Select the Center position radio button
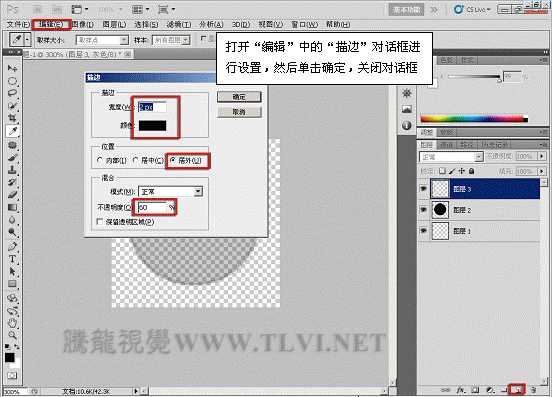 (135, 160)
